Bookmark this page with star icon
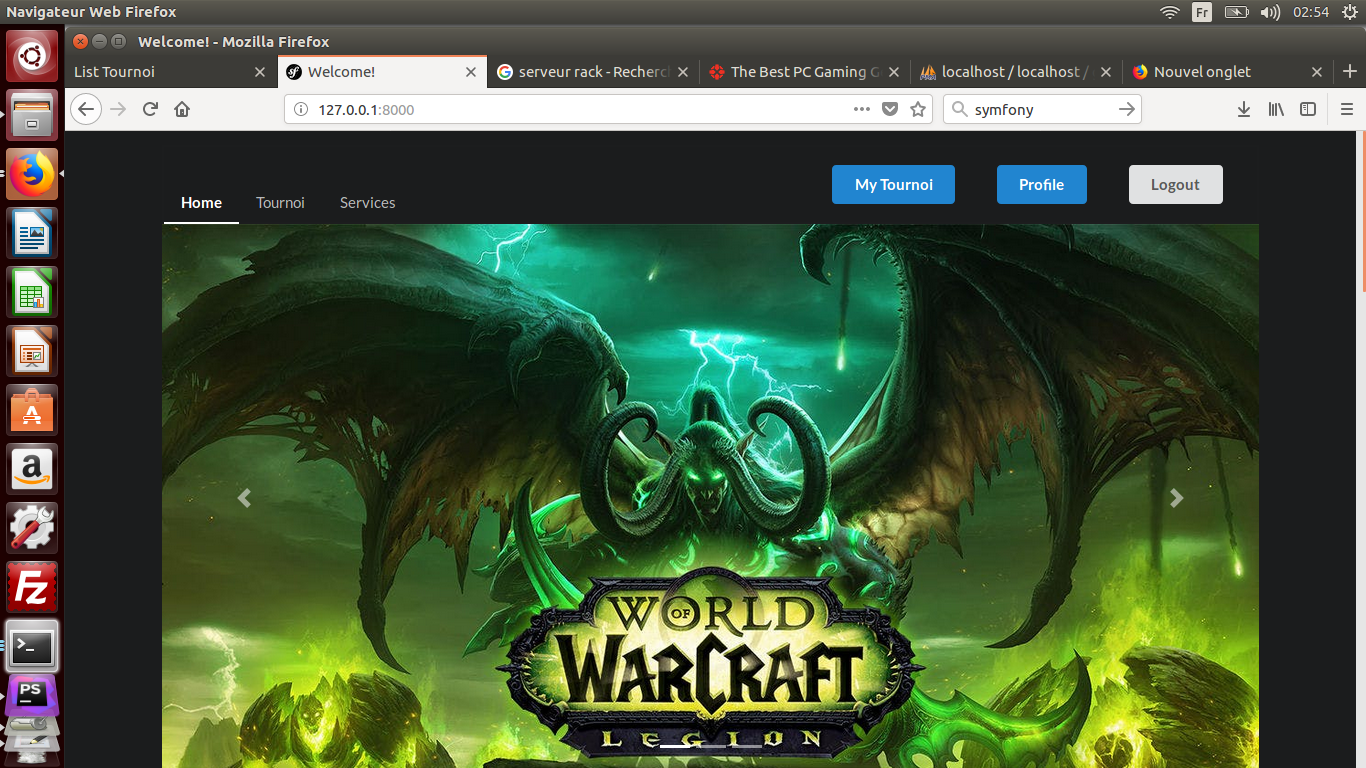Viewport: 1366px width, 768px height. click(918, 109)
